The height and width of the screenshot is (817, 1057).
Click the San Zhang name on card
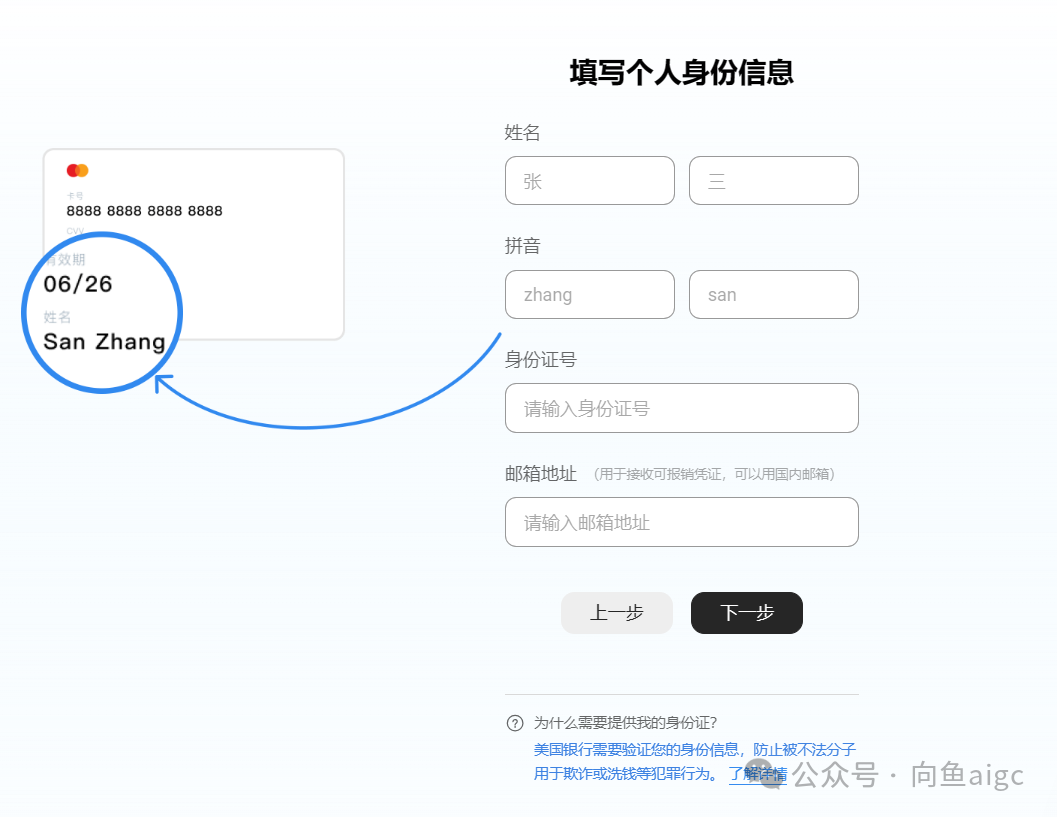coord(104,342)
